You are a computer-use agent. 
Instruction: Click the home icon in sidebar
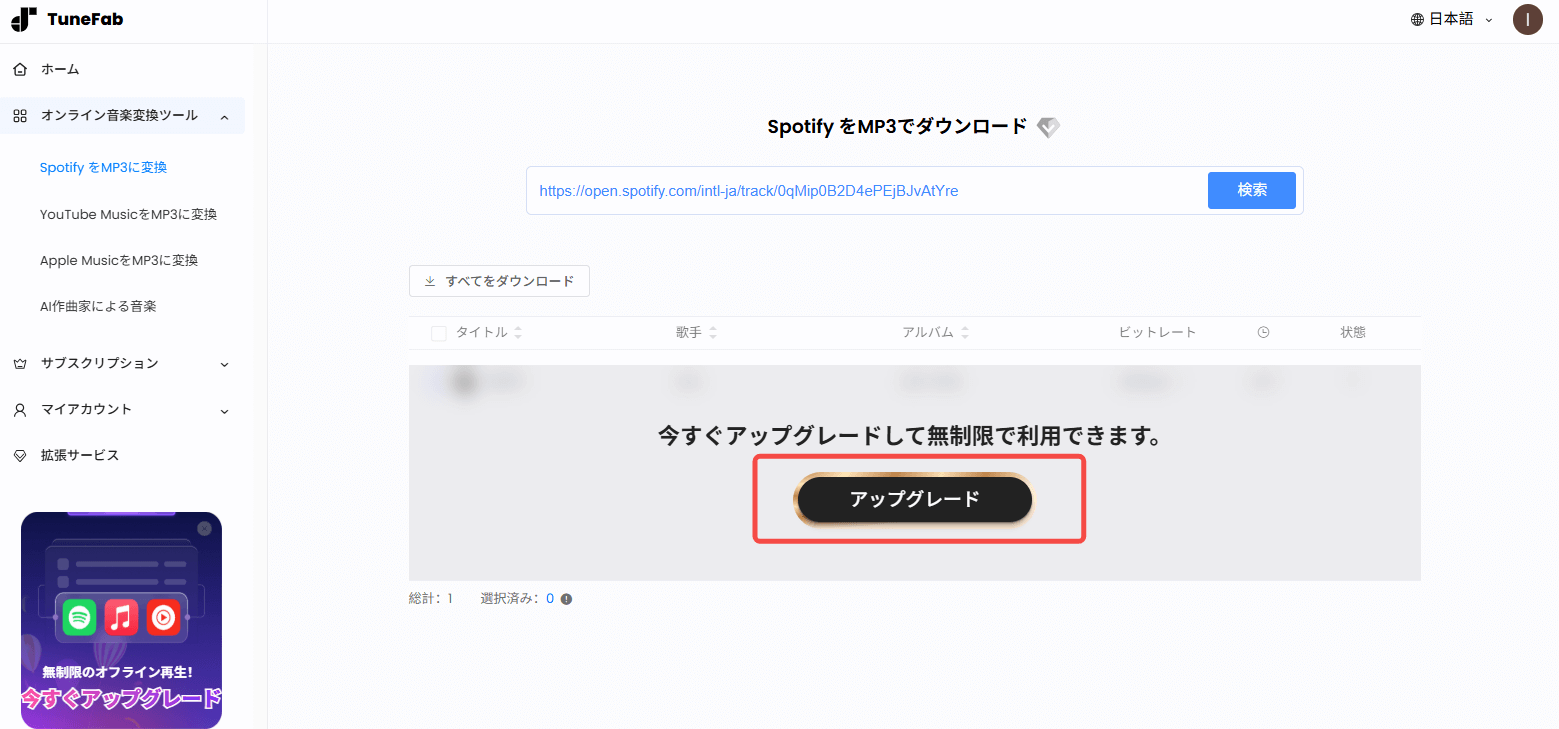pos(20,70)
